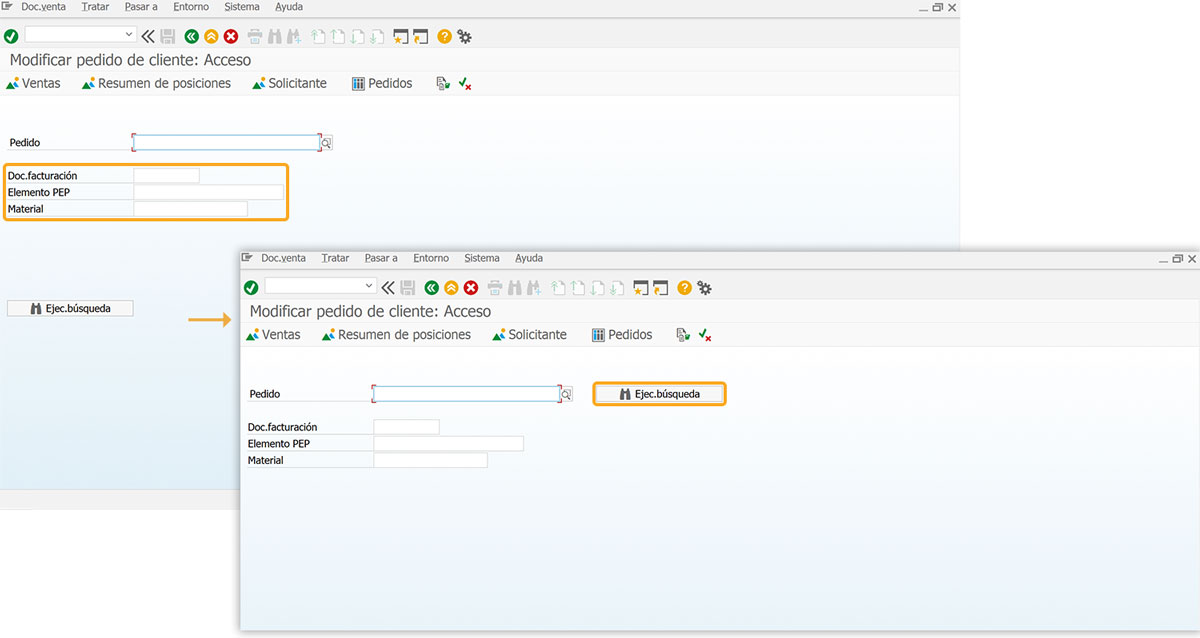
Task: Click the Find binoculars icon in front window toolbar
Action: tap(515, 288)
